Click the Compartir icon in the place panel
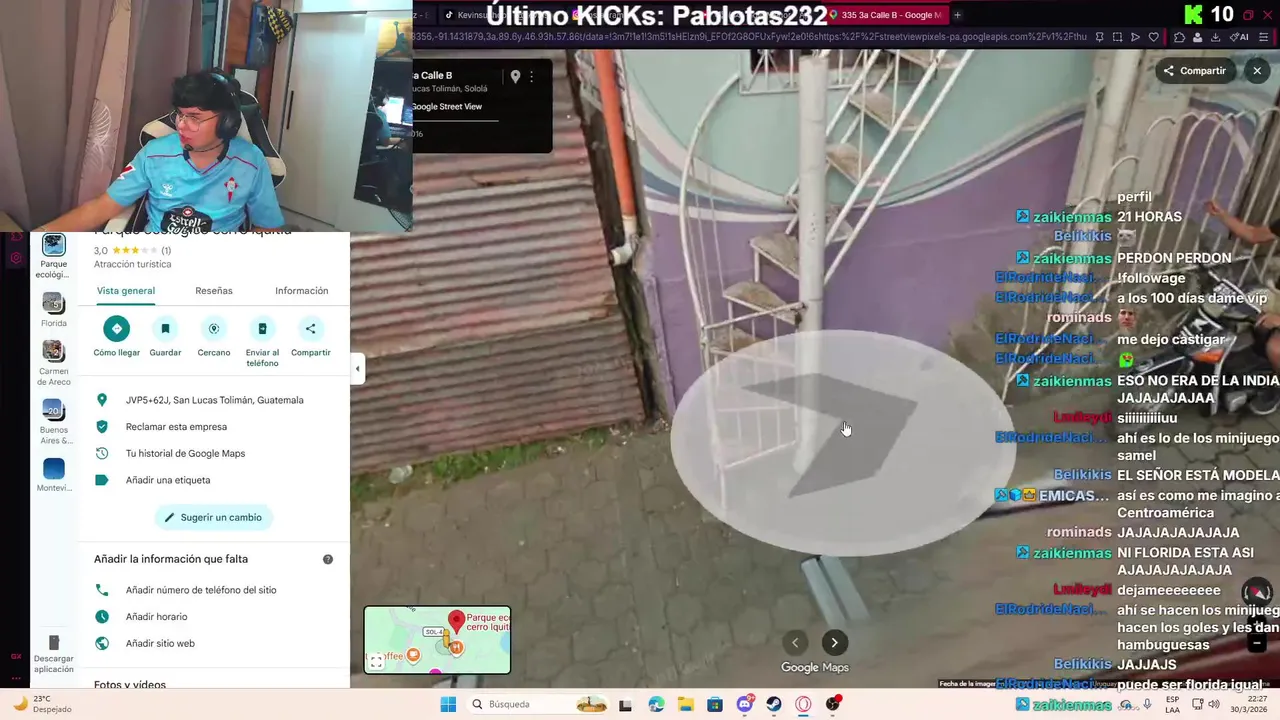This screenshot has height=720, width=1280. (x=310, y=328)
